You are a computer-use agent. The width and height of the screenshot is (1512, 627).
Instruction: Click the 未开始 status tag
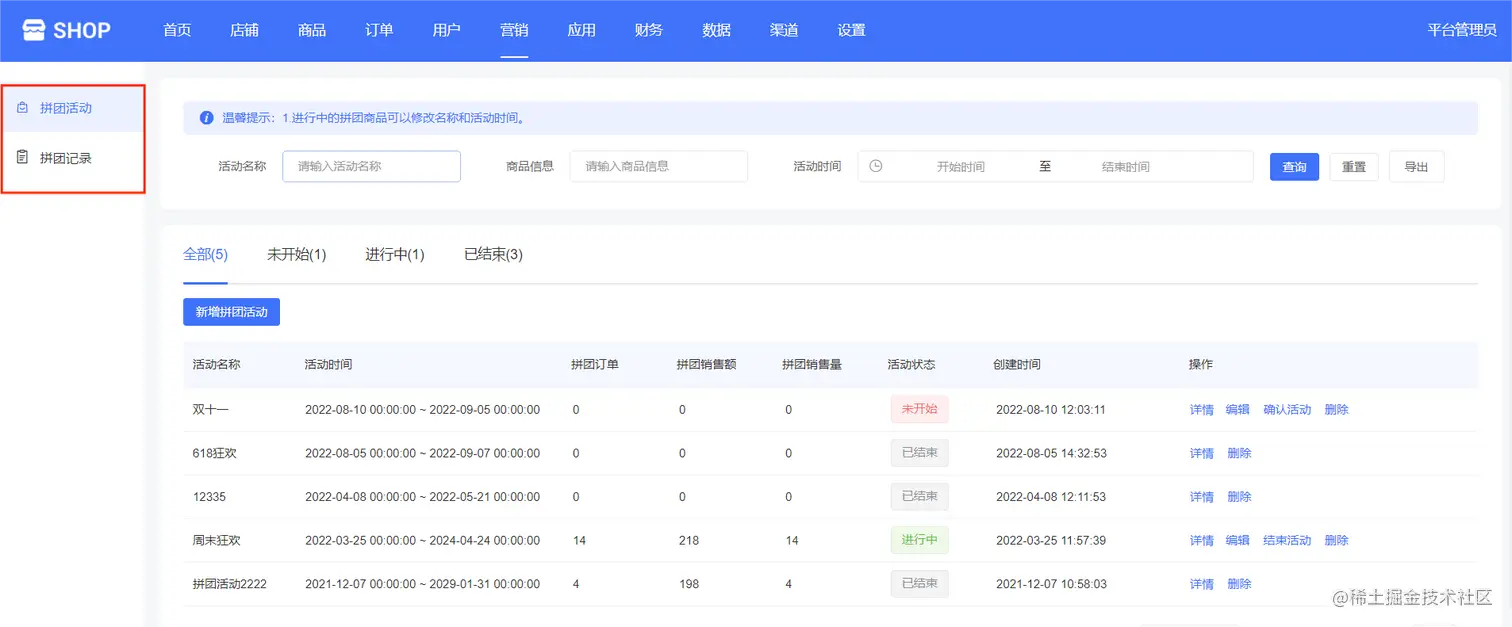point(919,409)
